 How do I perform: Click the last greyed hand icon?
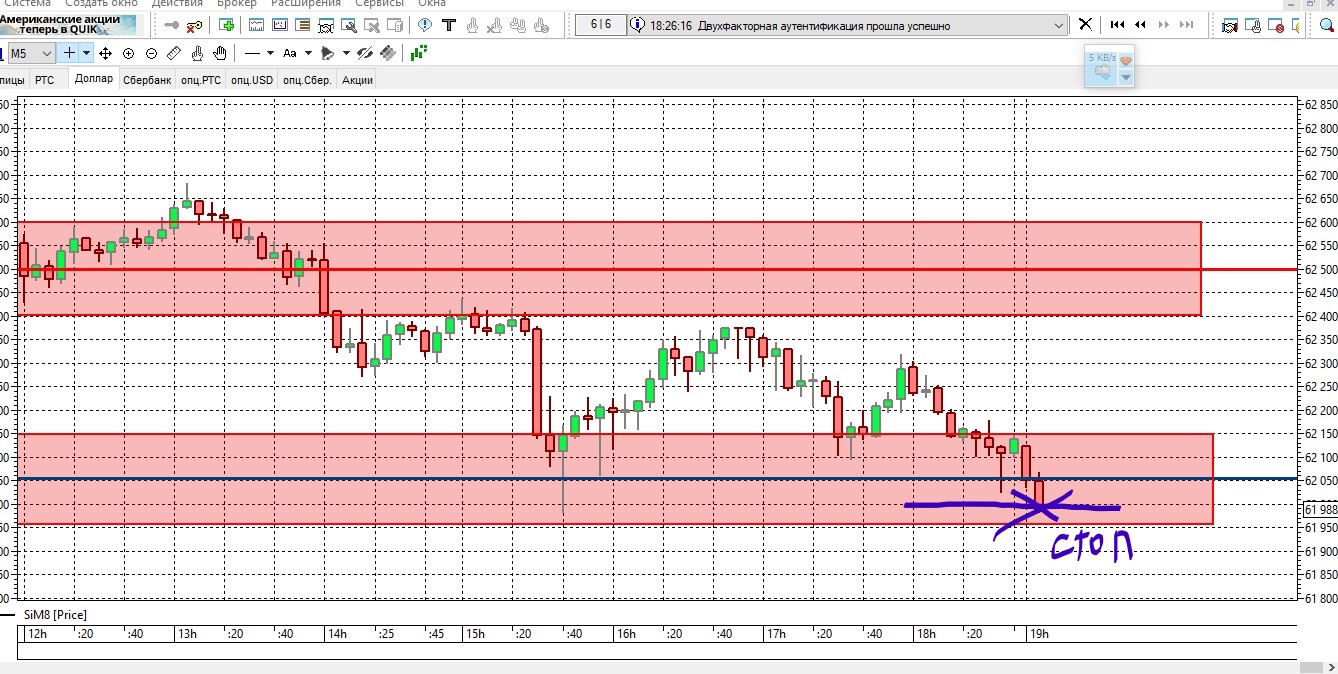point(540,25)
